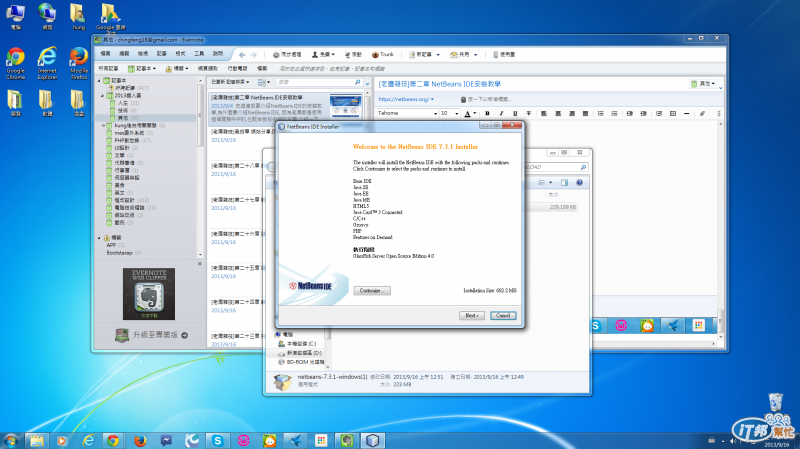Open the Tools menu in Evernote menu bar
Viewport: 800px width, 449px height.
click(x=199, y=54)
